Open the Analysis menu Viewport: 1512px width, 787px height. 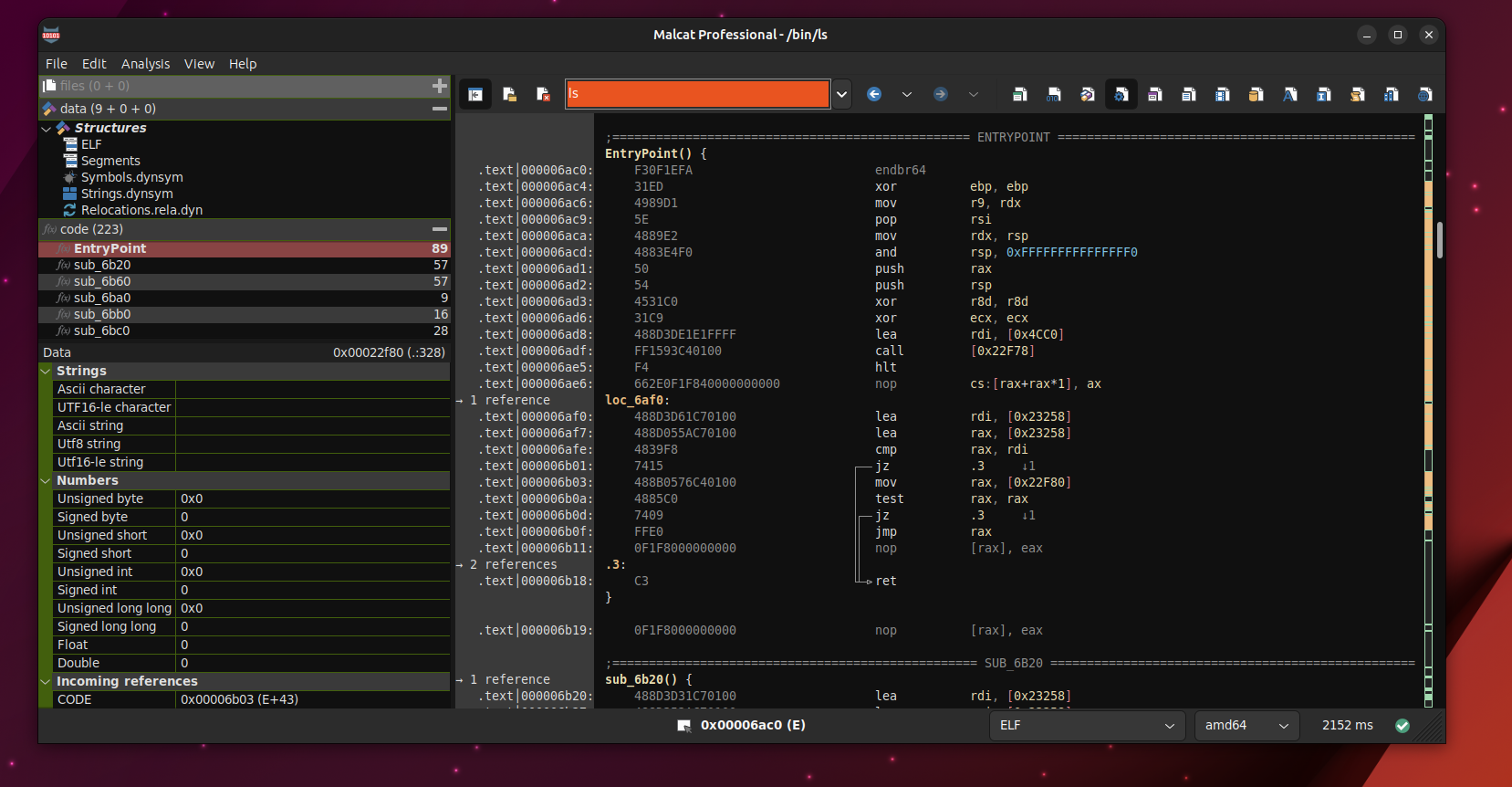[146, 64]
